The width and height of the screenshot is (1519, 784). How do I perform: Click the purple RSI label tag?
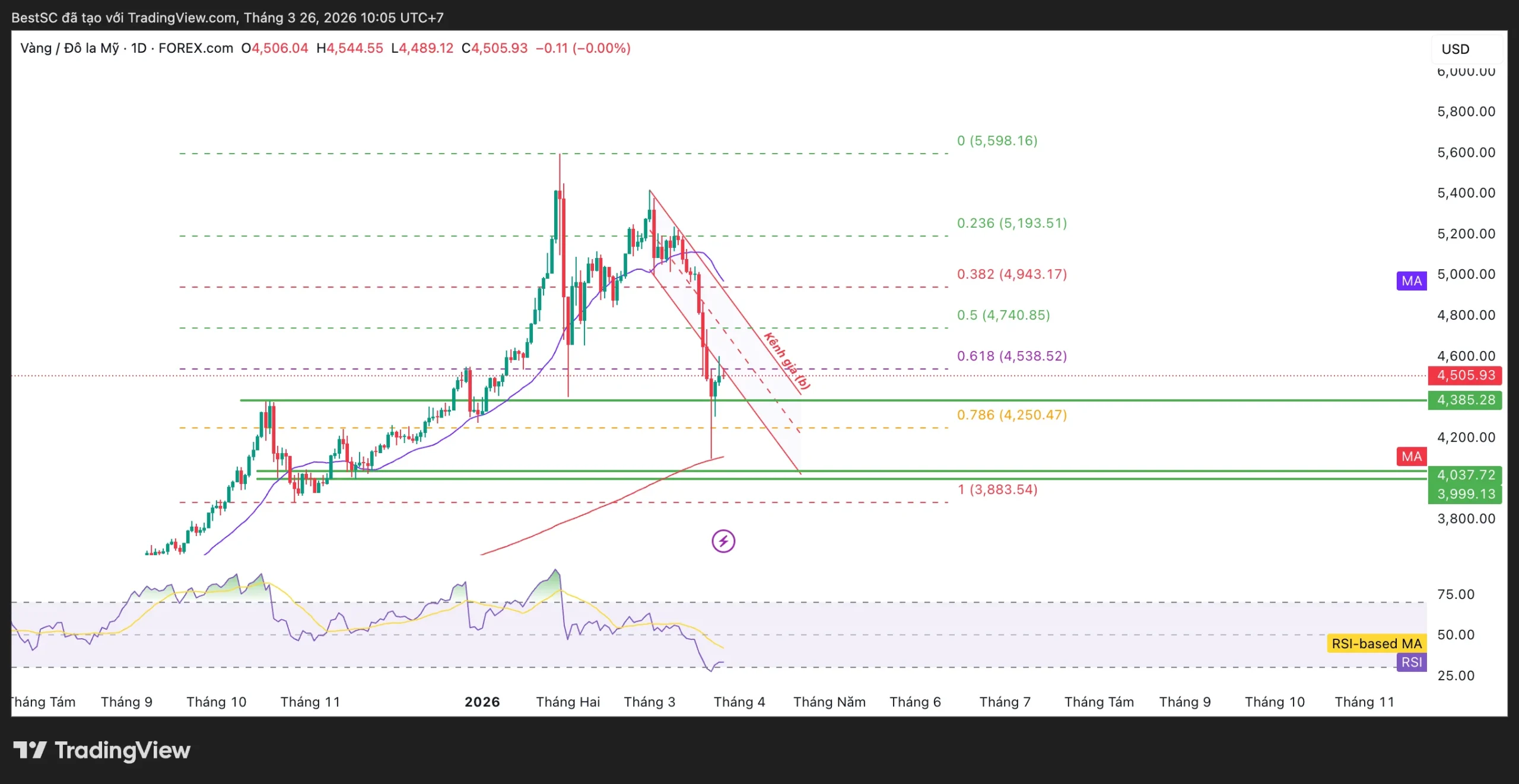coord(1411,662)
